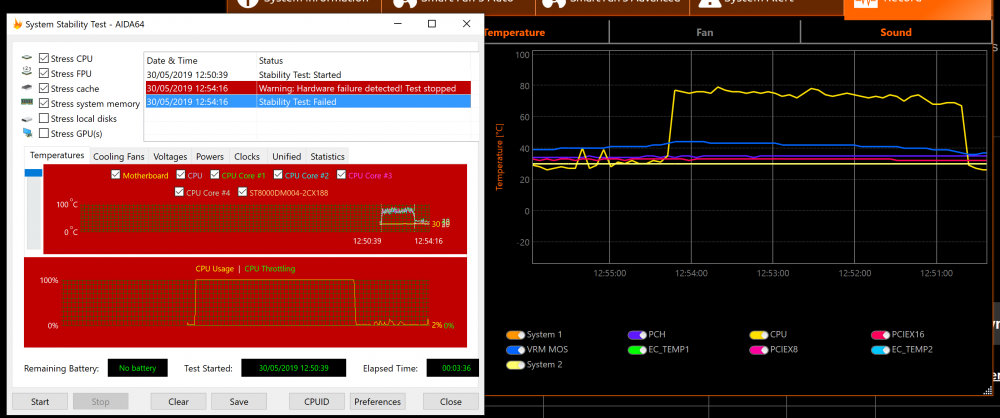1000x418 pixels.
Task: Click the CPU Throttling legend label
Action: click(270, 269)
